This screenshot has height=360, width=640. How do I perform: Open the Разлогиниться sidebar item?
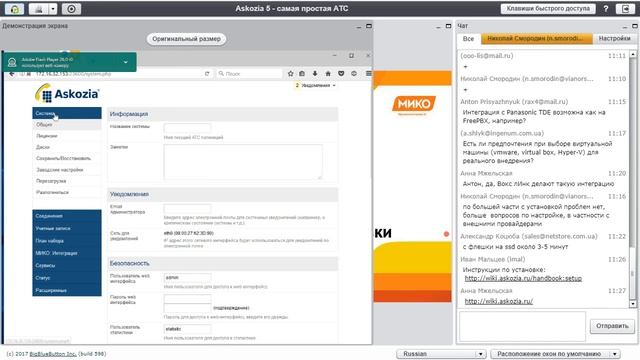tap(67, 192)
